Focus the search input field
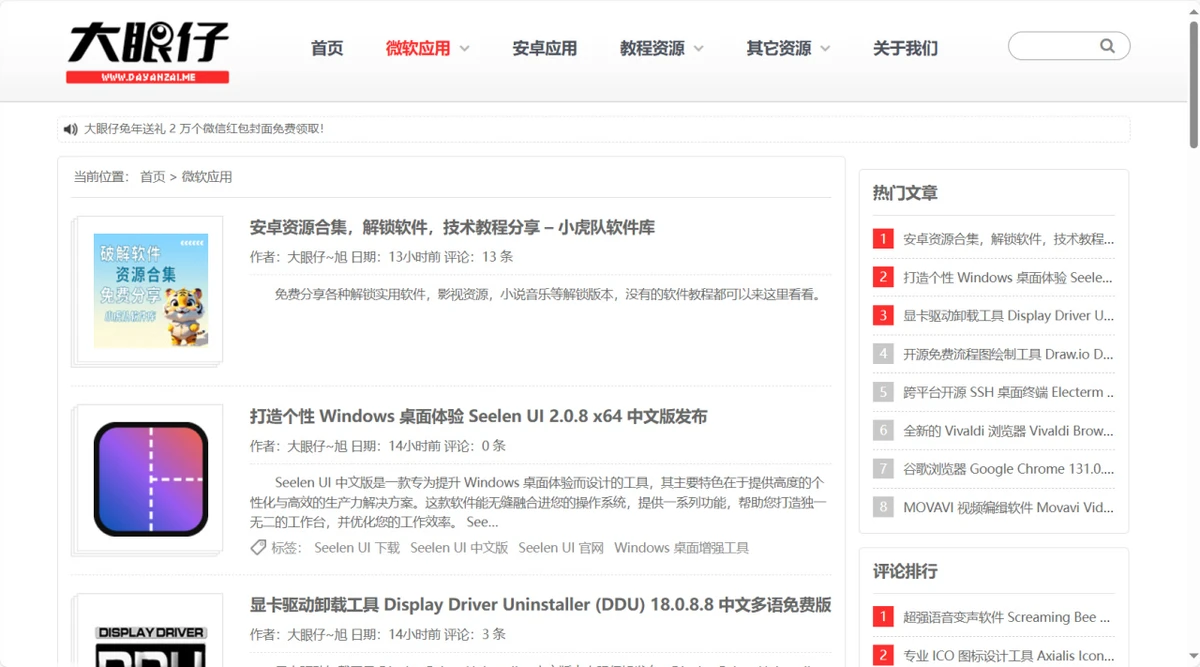 pyautogui.click(x=1054, y=46)
